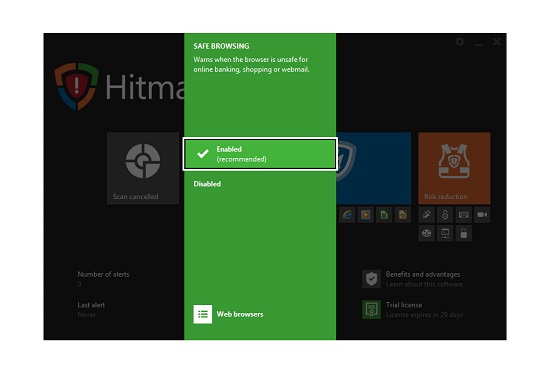This screenshot has width=550, height=386.
Task: Click the Web browsers list icon
Action: (203, 314)
